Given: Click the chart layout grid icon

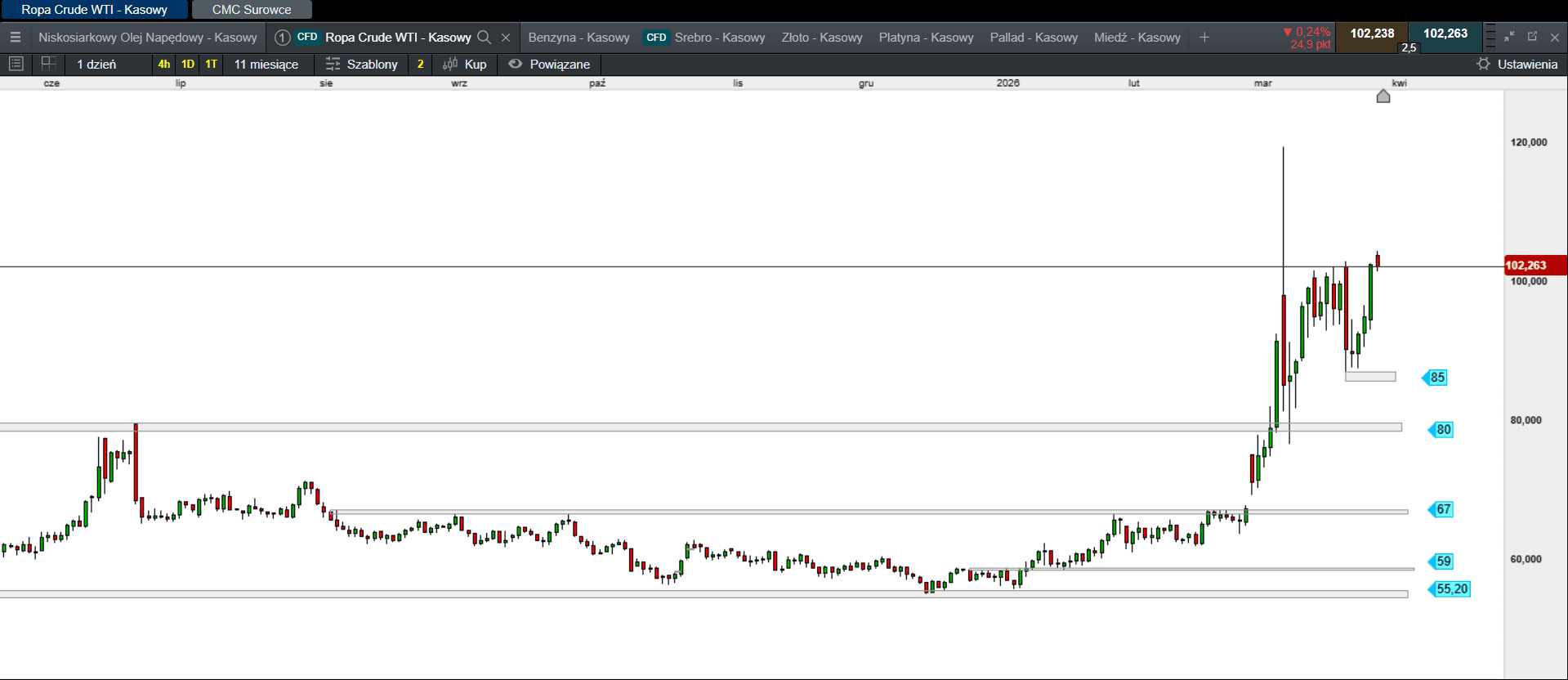Looking at the screenshot, I should (48, 64).
